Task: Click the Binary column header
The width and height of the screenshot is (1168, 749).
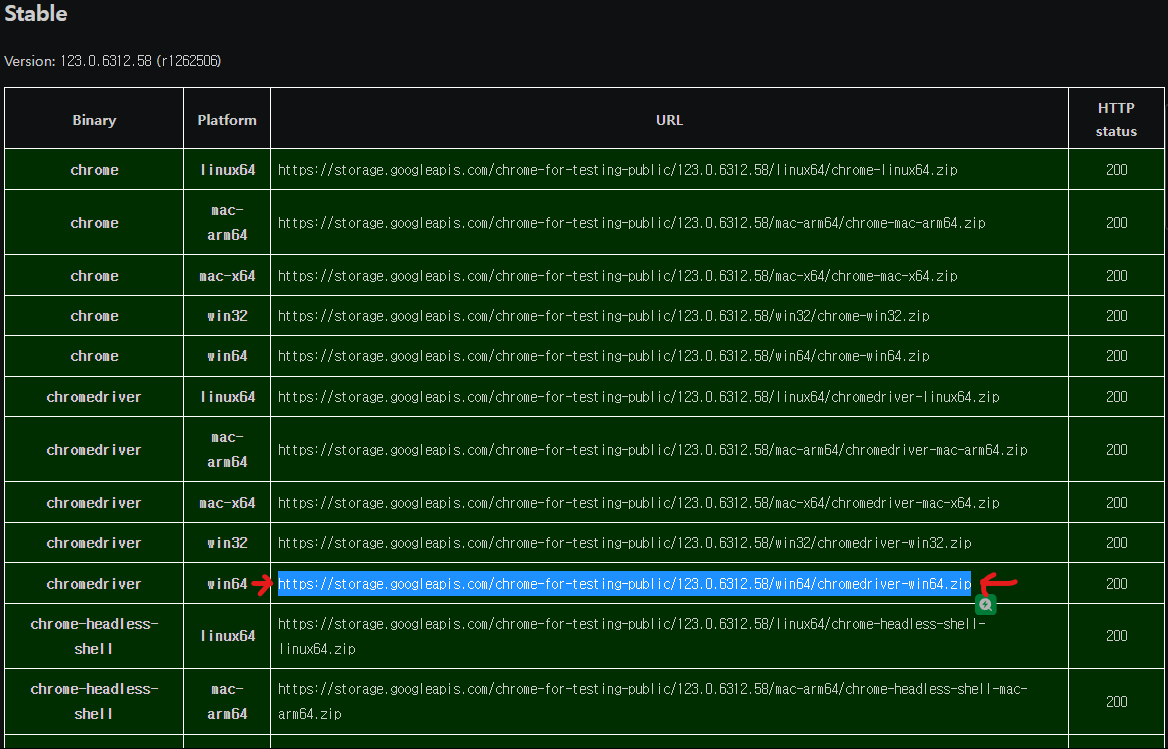Action: click(x=94, y=120)
